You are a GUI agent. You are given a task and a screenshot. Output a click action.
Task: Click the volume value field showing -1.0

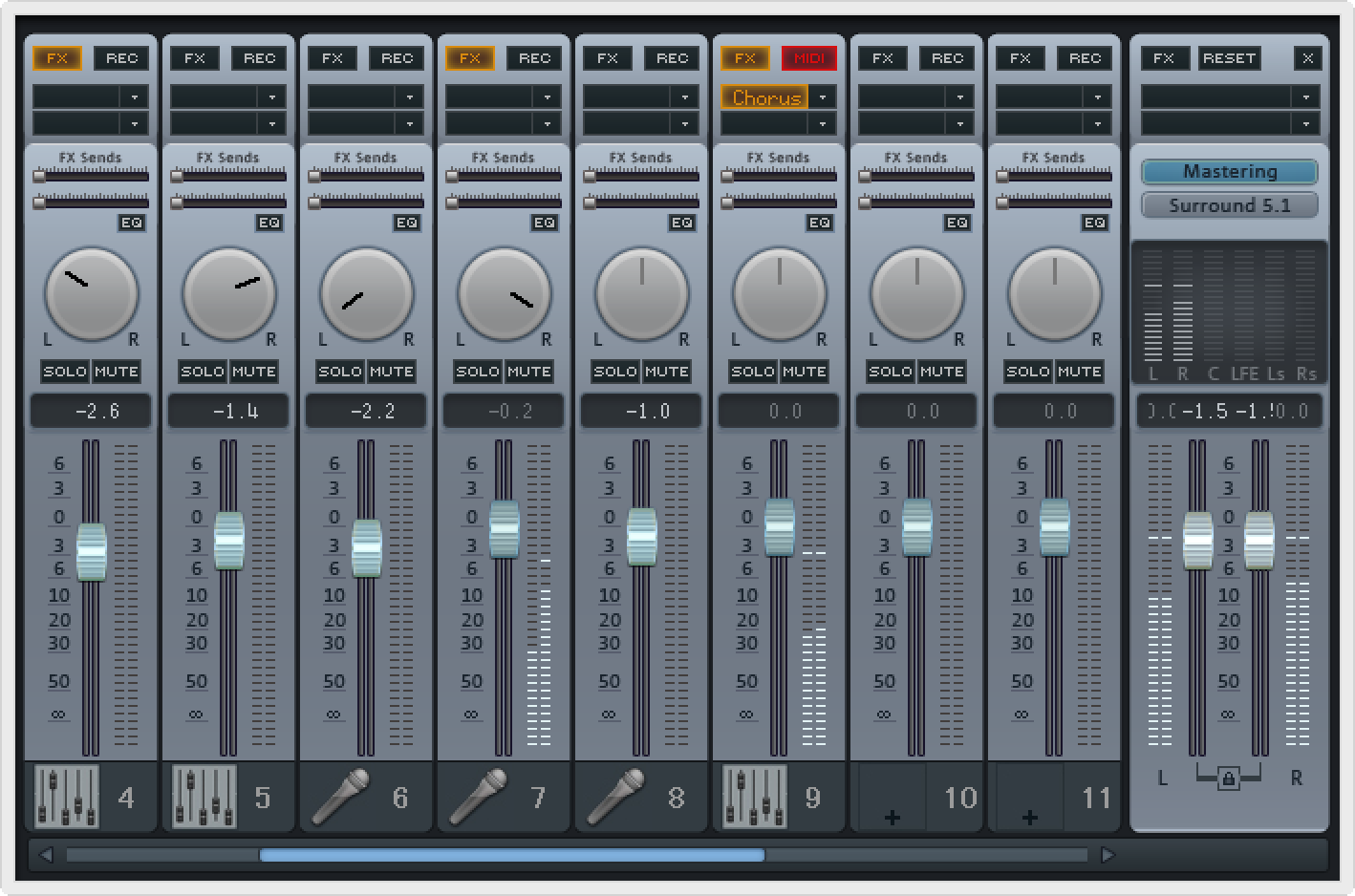[x=641, y=411]
